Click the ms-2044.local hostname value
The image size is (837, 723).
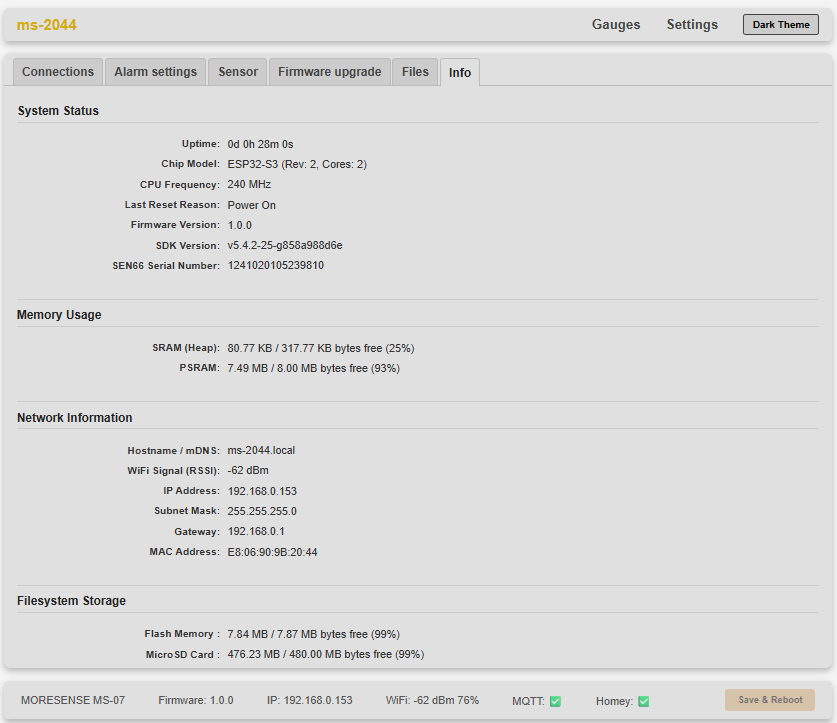pos(261,451)
